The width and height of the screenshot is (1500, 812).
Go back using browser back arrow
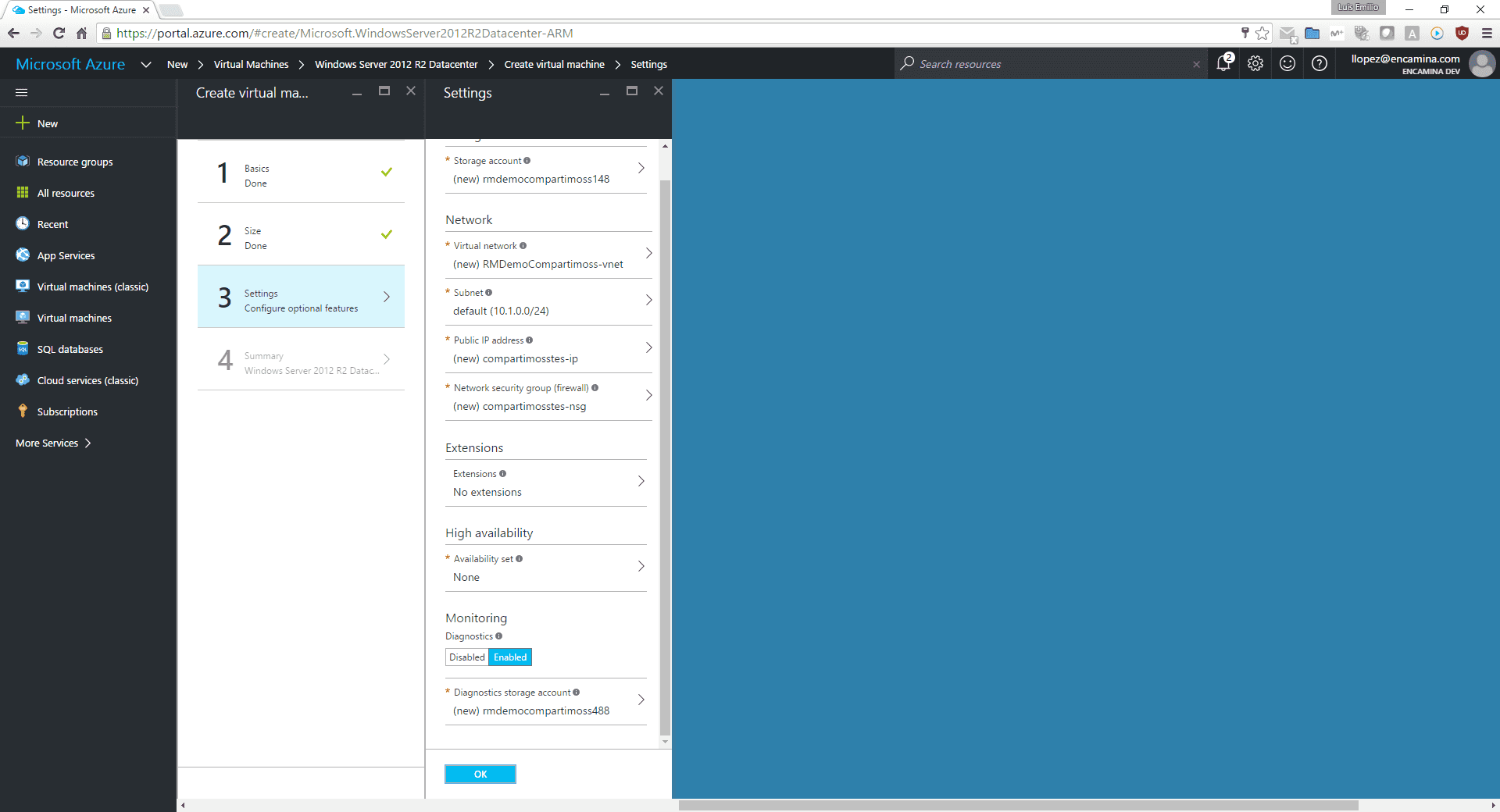13,33
